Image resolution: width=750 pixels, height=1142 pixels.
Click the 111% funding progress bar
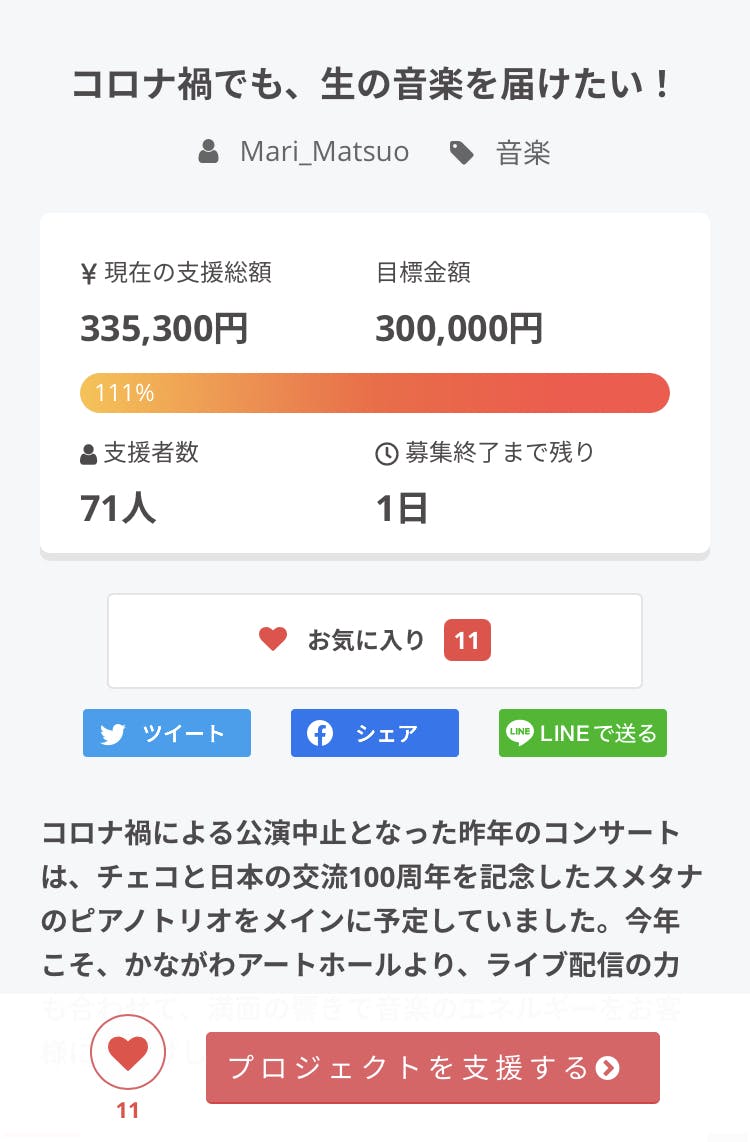375,393
